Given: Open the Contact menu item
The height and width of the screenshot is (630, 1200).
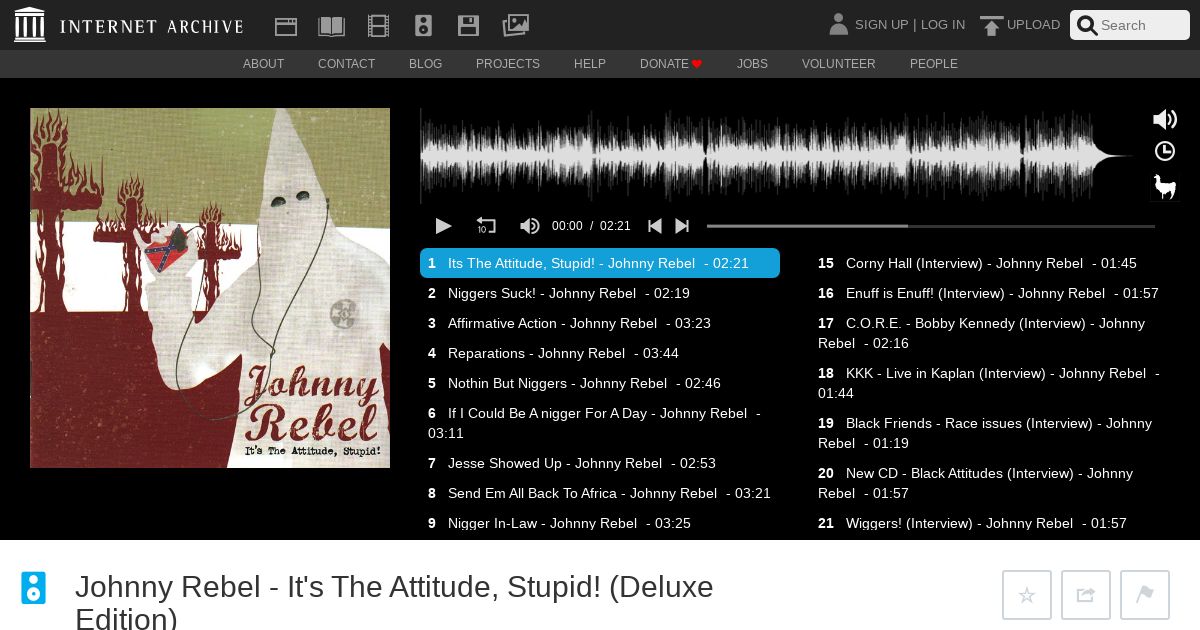Looking at the screenshot, I should (x=346, y=64).
